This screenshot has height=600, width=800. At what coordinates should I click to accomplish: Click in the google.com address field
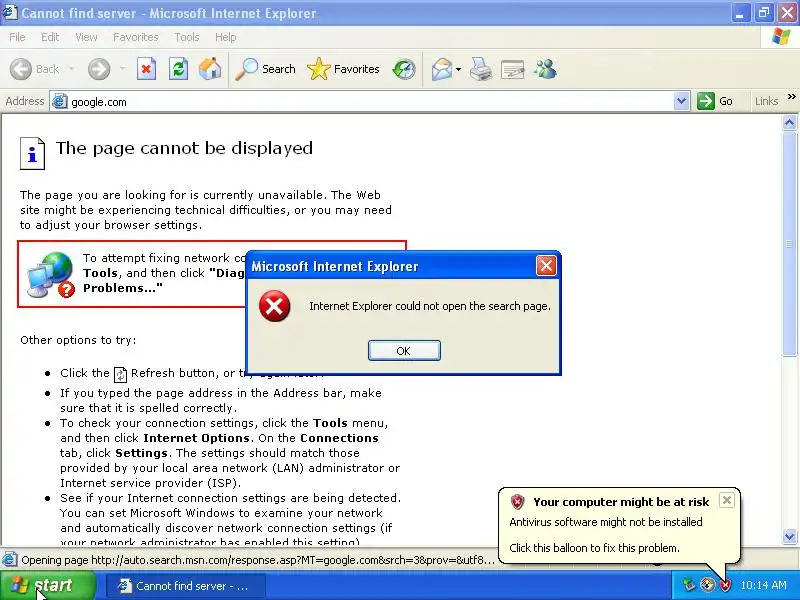tap(370, 102)
